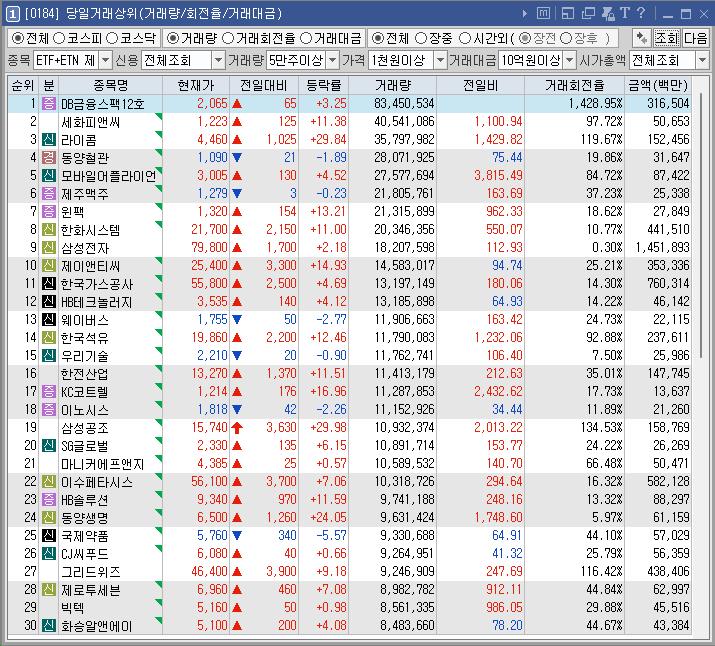
Task: Select the 코스피 market radio button
Action: coord(59,38)
